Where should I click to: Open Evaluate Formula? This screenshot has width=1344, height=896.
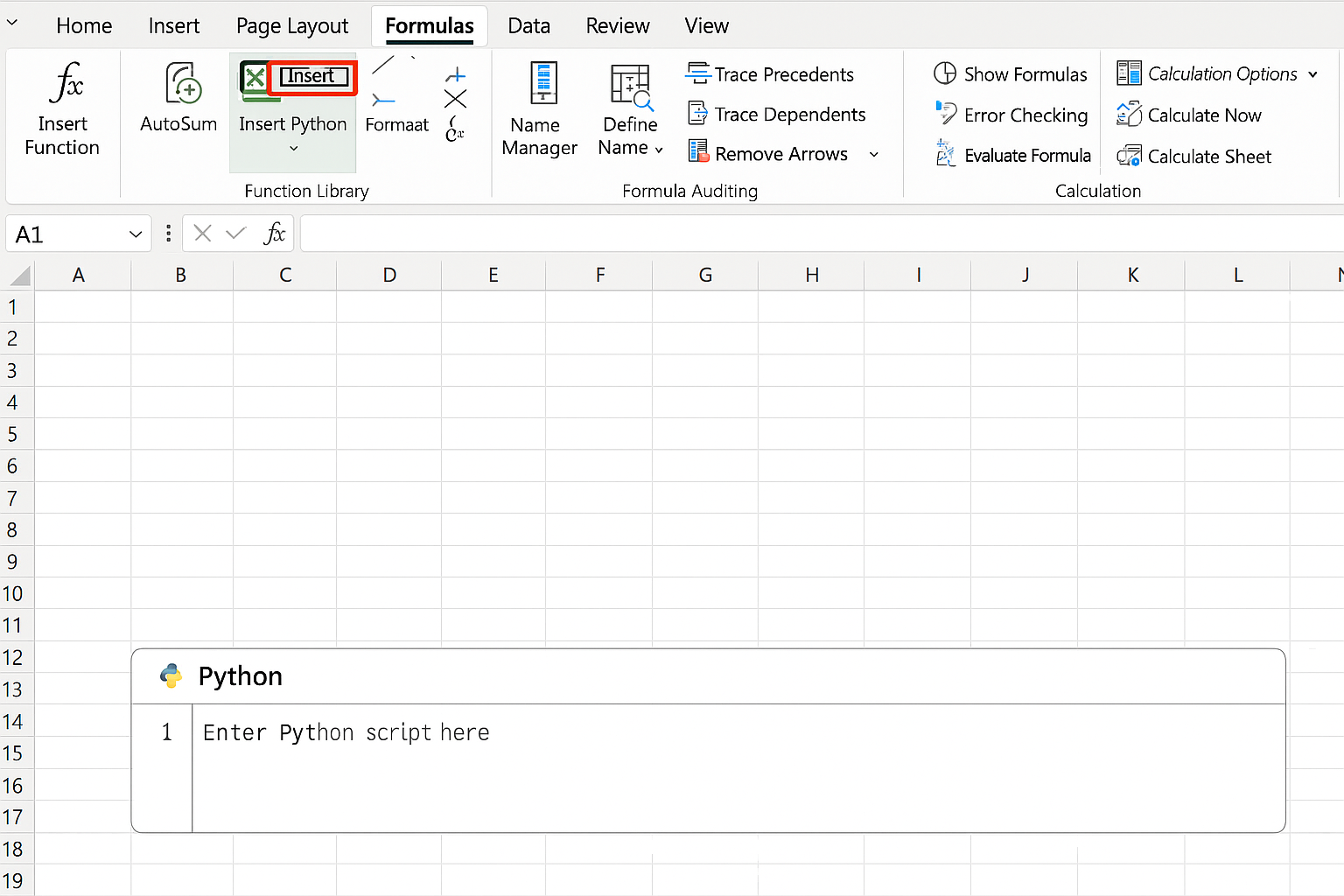[x=1013, y=155]
